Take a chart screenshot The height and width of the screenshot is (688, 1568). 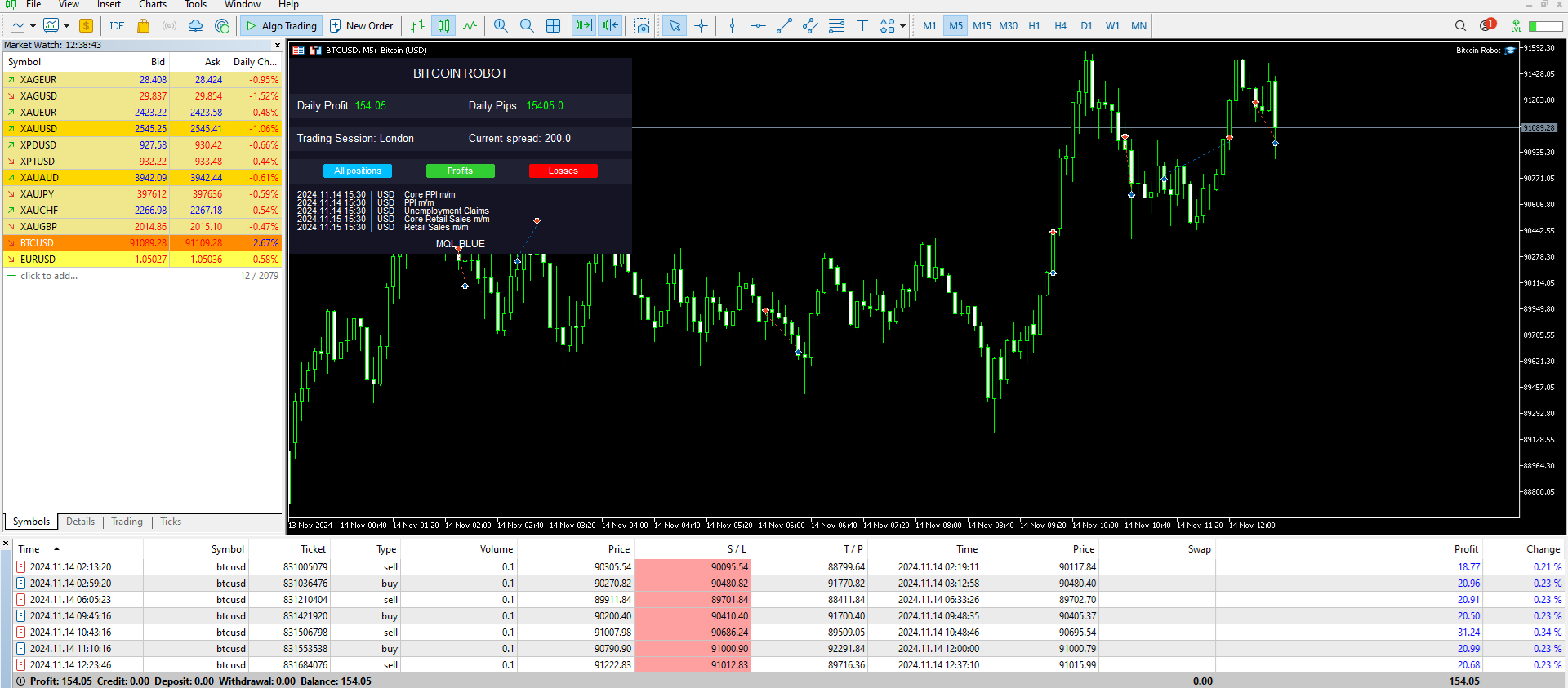point(642,26)
